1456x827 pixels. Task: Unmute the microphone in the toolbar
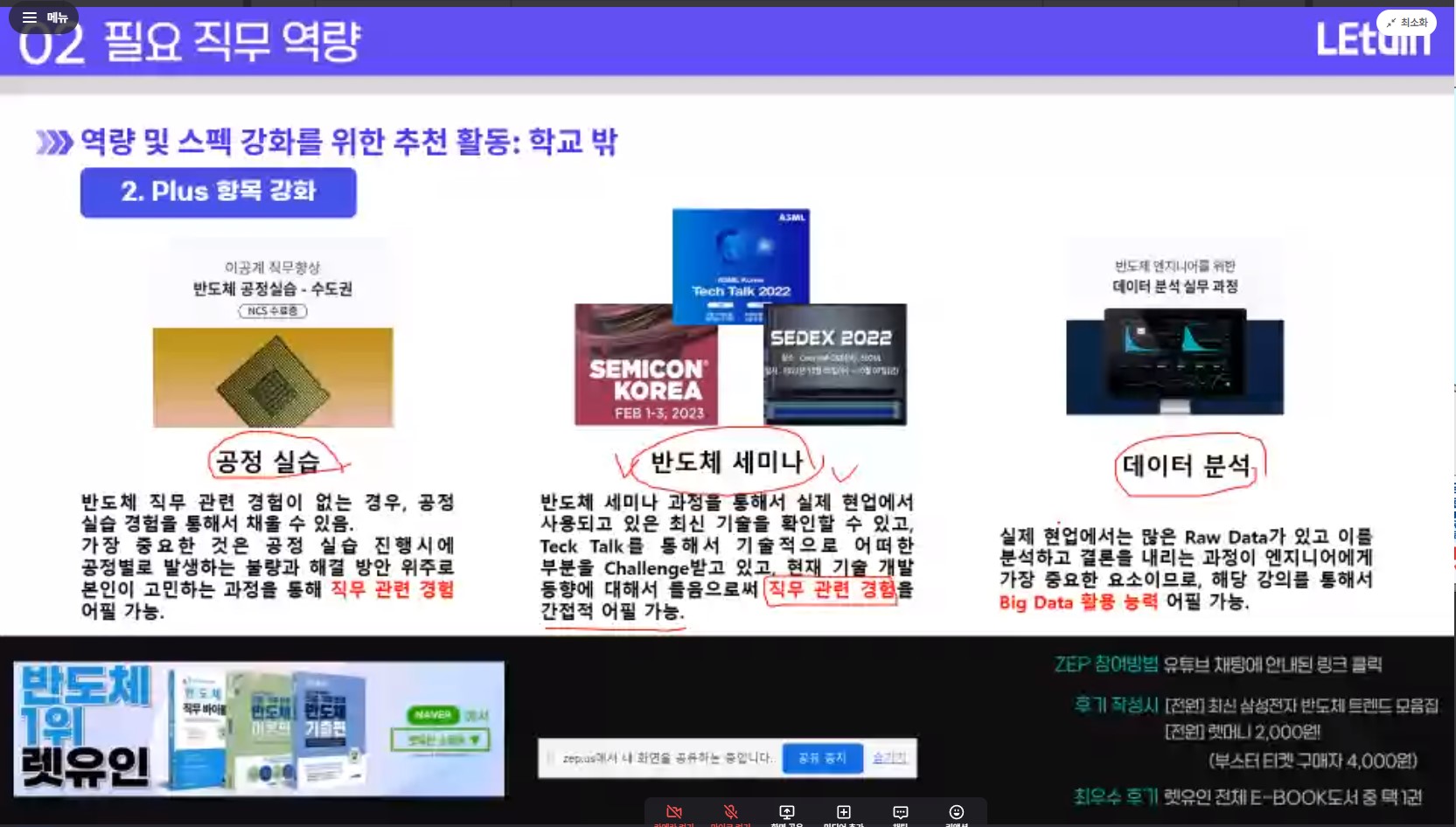click(730, 813)
